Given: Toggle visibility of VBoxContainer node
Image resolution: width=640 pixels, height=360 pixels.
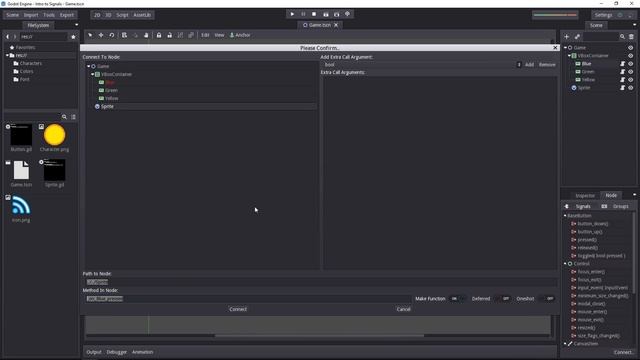Looking at the screenshot, I should (631, 56).
